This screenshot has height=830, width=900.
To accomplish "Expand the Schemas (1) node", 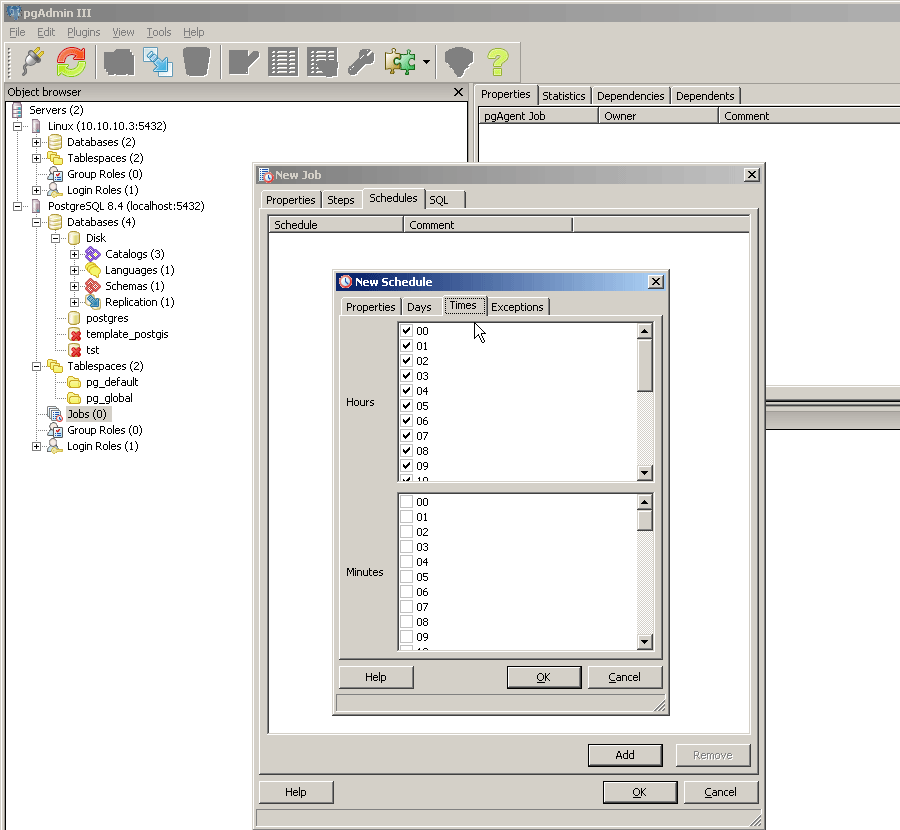I will tap(74, 286).
